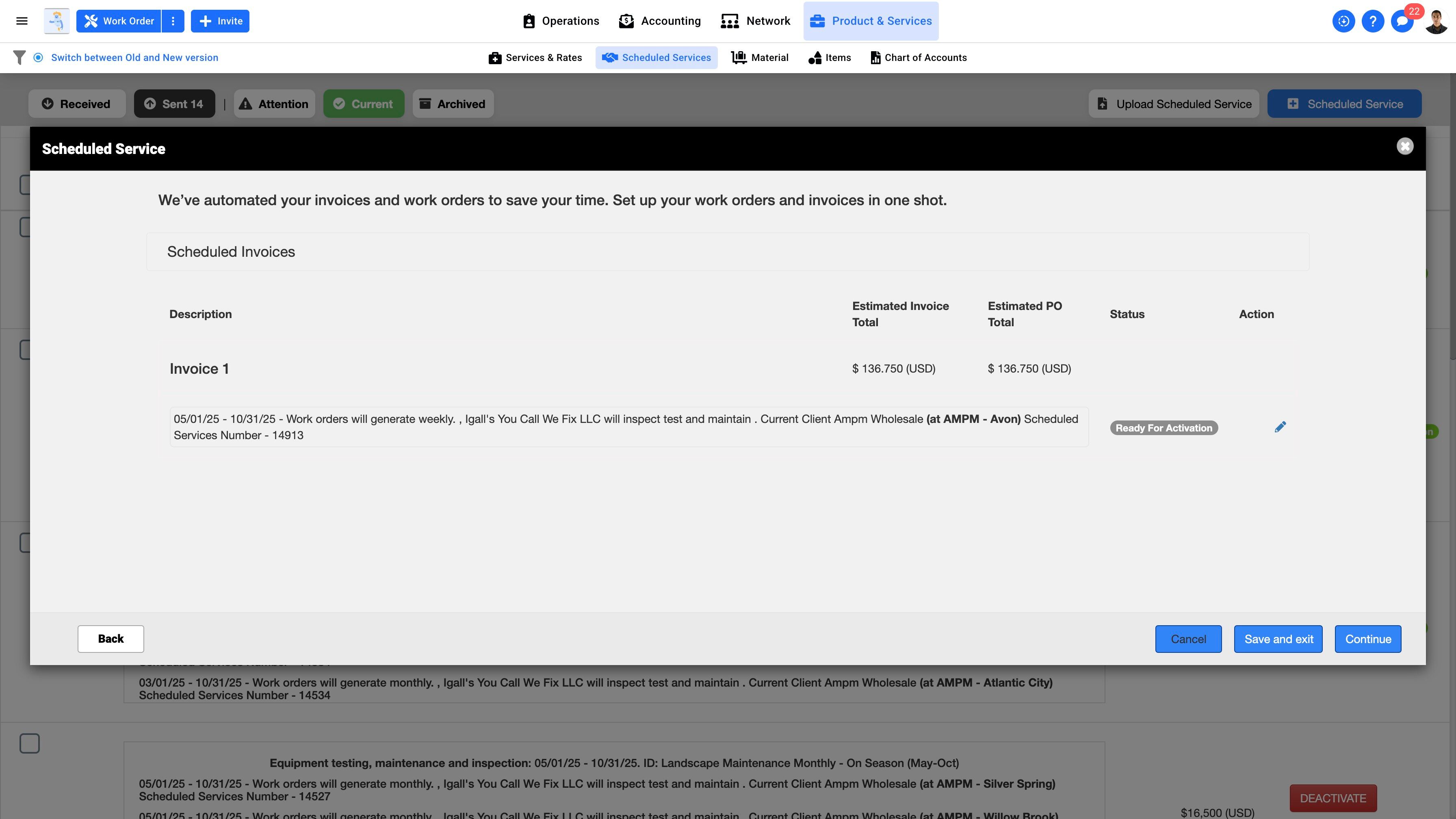Screen dimensions: 1456x819
Task: Click Switch between Old and New version link
Action: 134,58
